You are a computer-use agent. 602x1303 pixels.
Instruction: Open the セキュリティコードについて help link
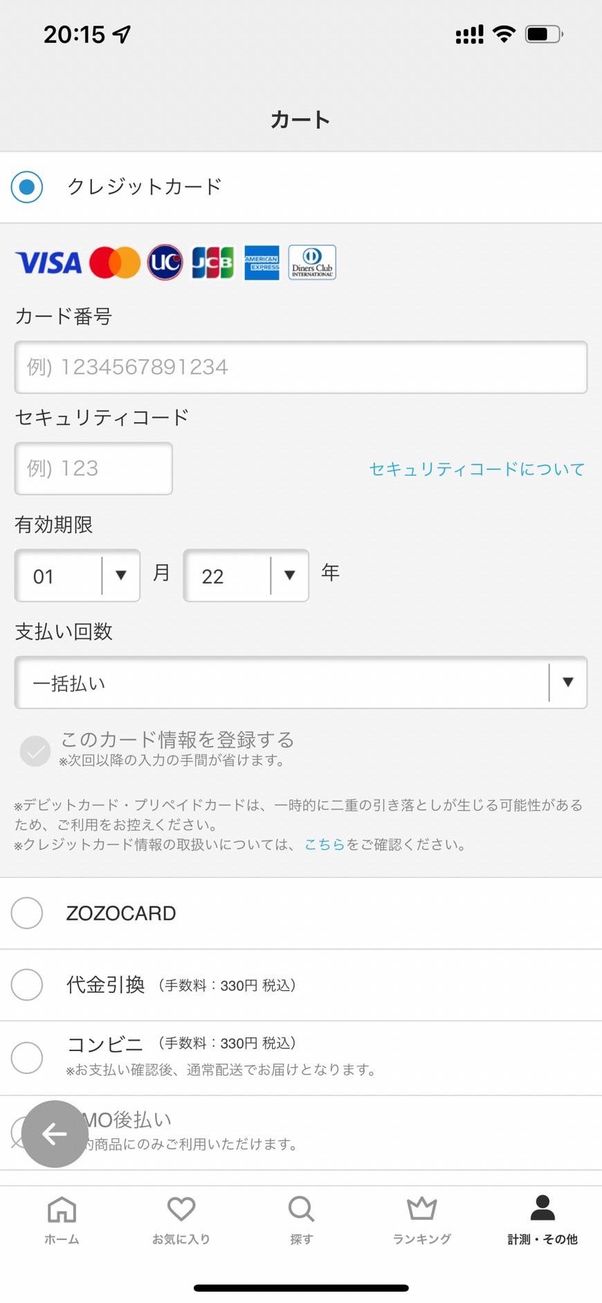(x=478, y=468)
